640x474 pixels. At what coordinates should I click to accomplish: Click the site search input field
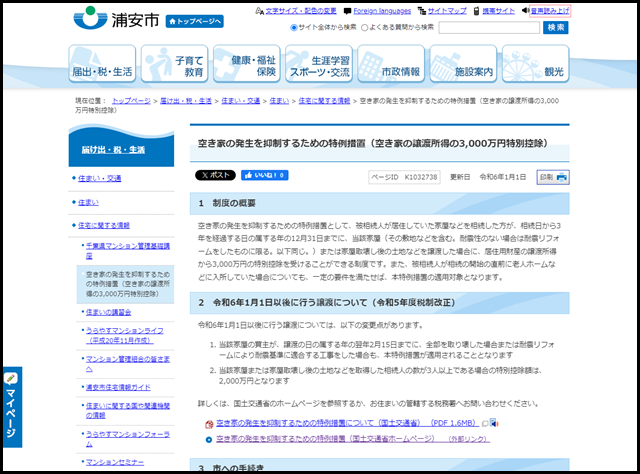[x=489, y=27]
